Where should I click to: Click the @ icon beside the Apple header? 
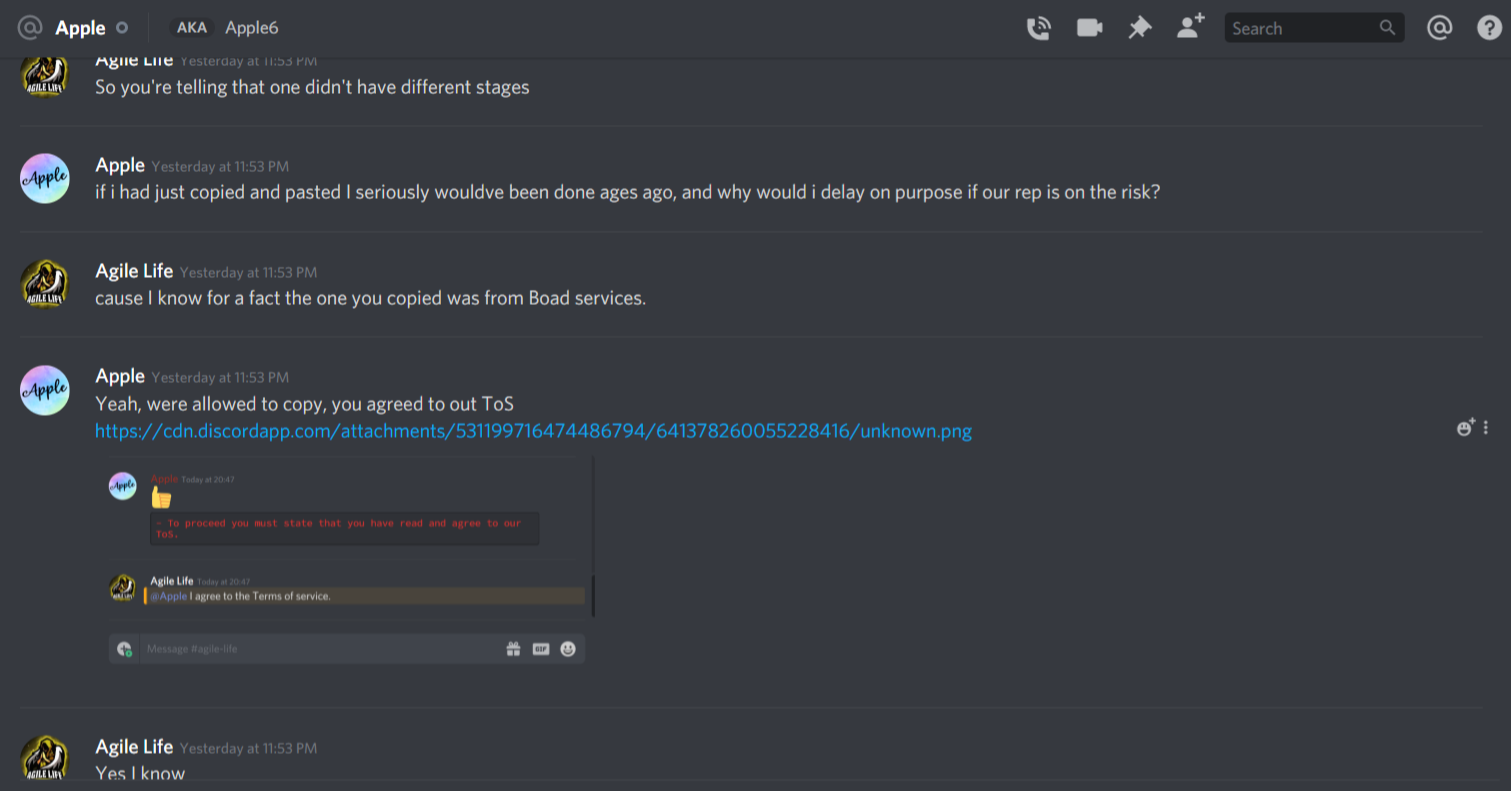[30, 28]
